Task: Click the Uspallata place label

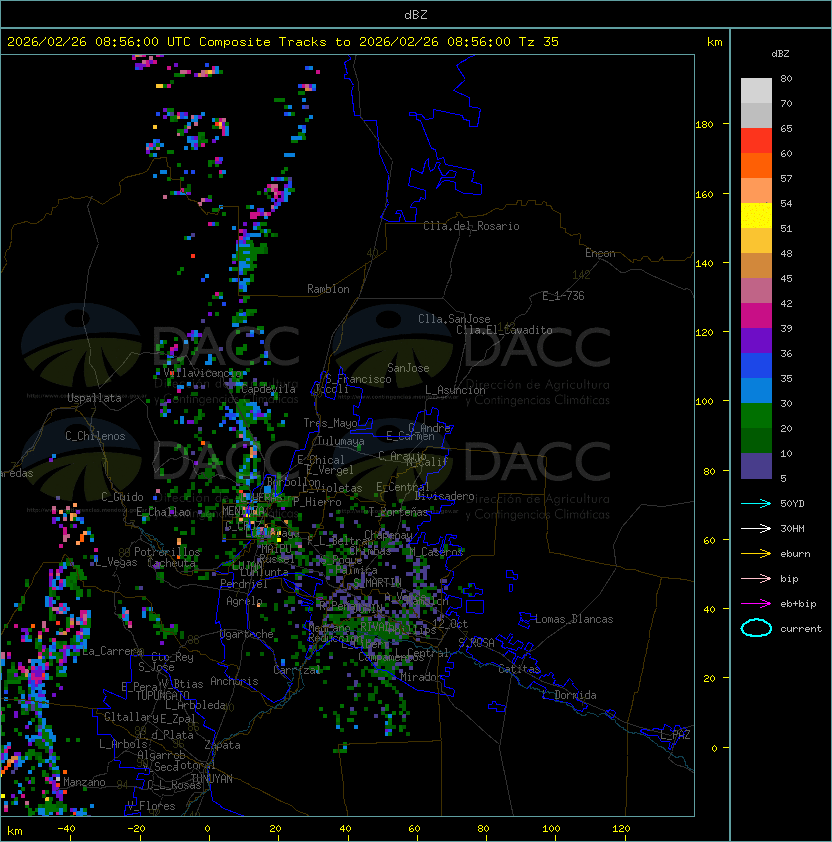Action: pyautogui.click(x=94, y=398)
